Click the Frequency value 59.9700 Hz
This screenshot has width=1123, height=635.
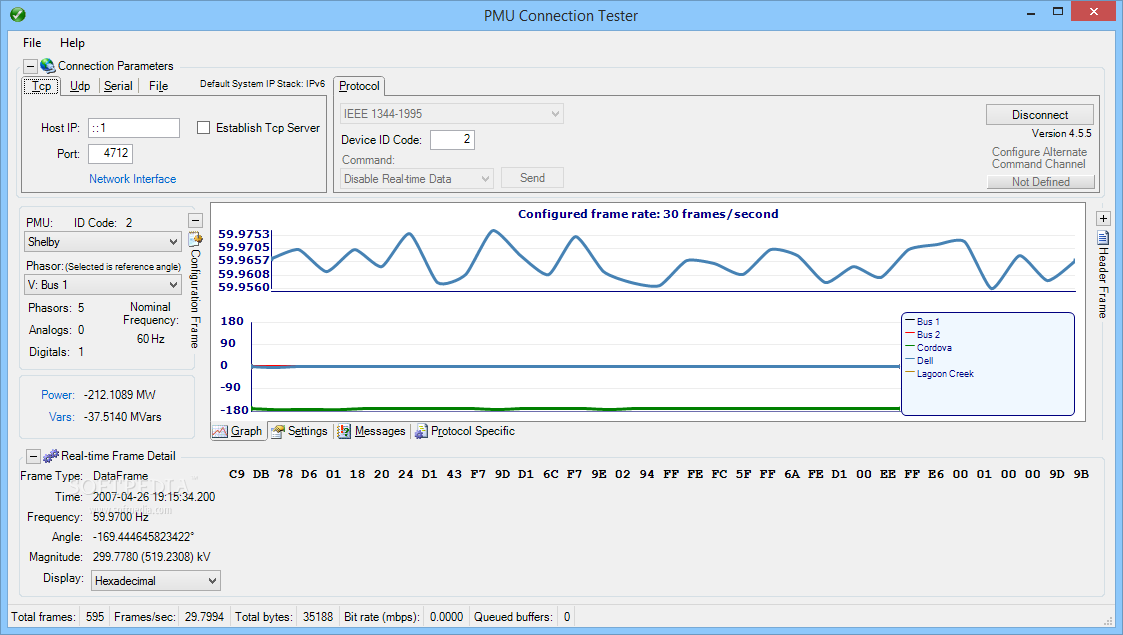pyautogui.click(x=121, y=516)
